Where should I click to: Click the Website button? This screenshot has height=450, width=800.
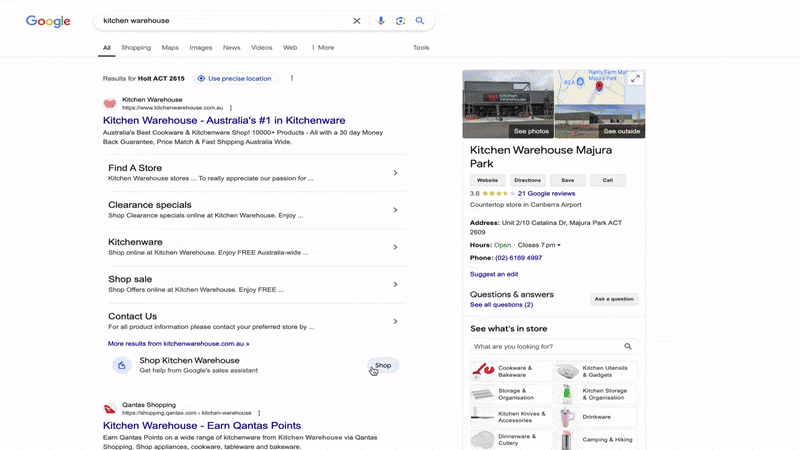click(487, 180)
